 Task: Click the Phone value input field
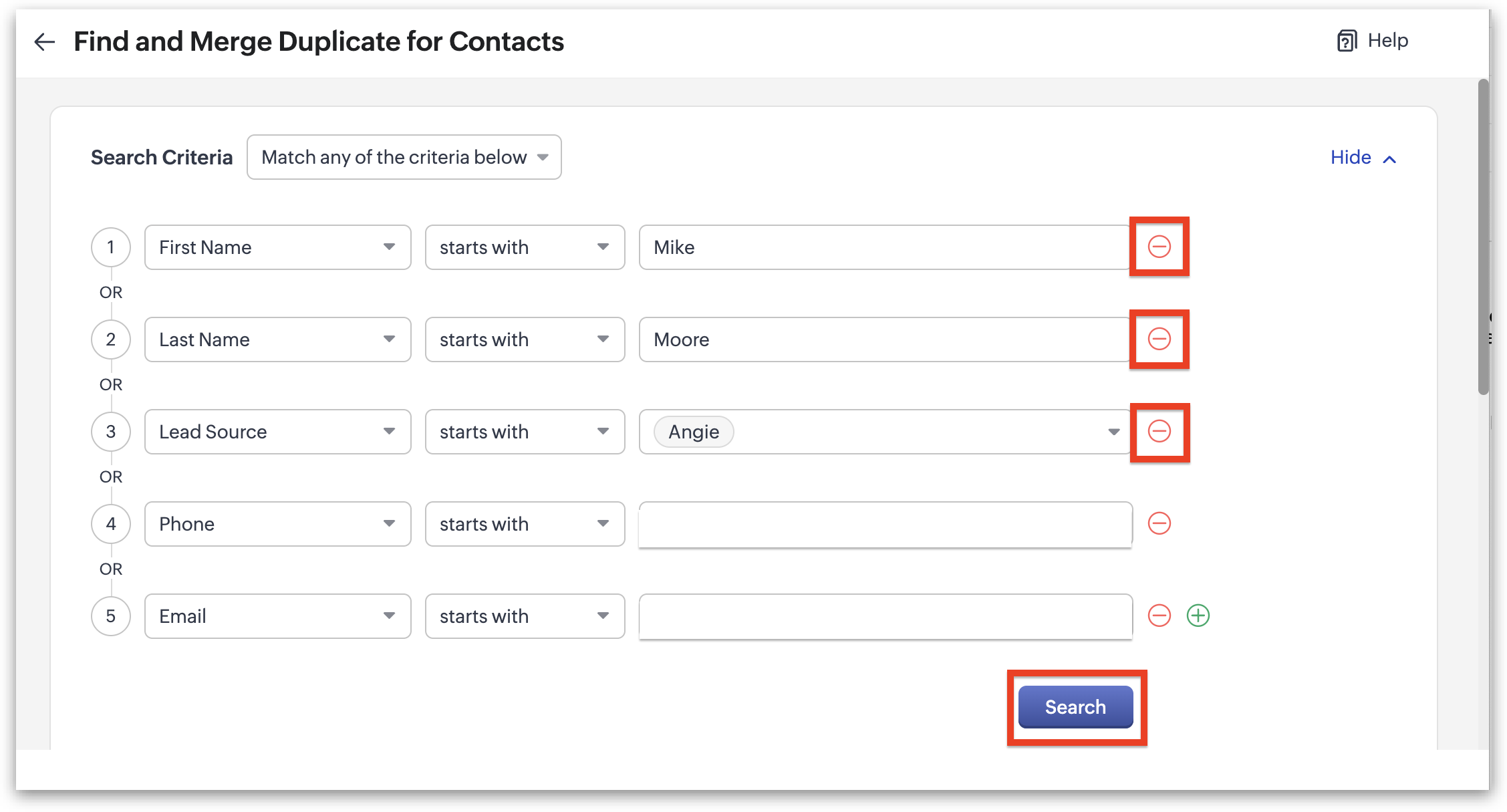[x=885, y=524]
